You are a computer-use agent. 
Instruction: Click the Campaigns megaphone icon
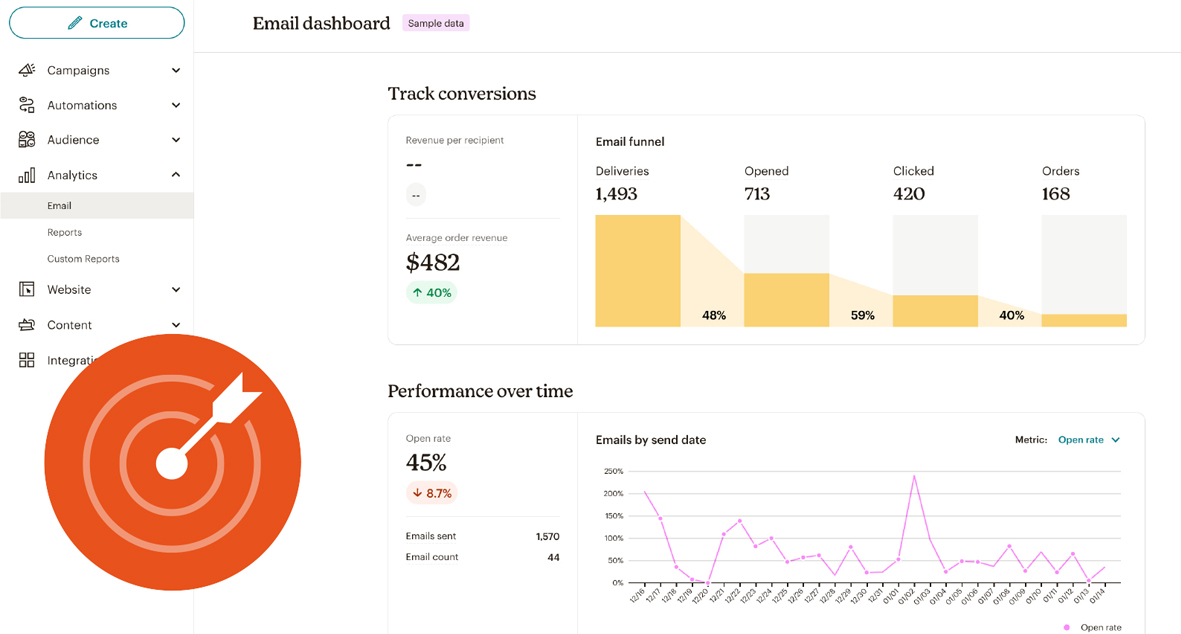(26, 70)
